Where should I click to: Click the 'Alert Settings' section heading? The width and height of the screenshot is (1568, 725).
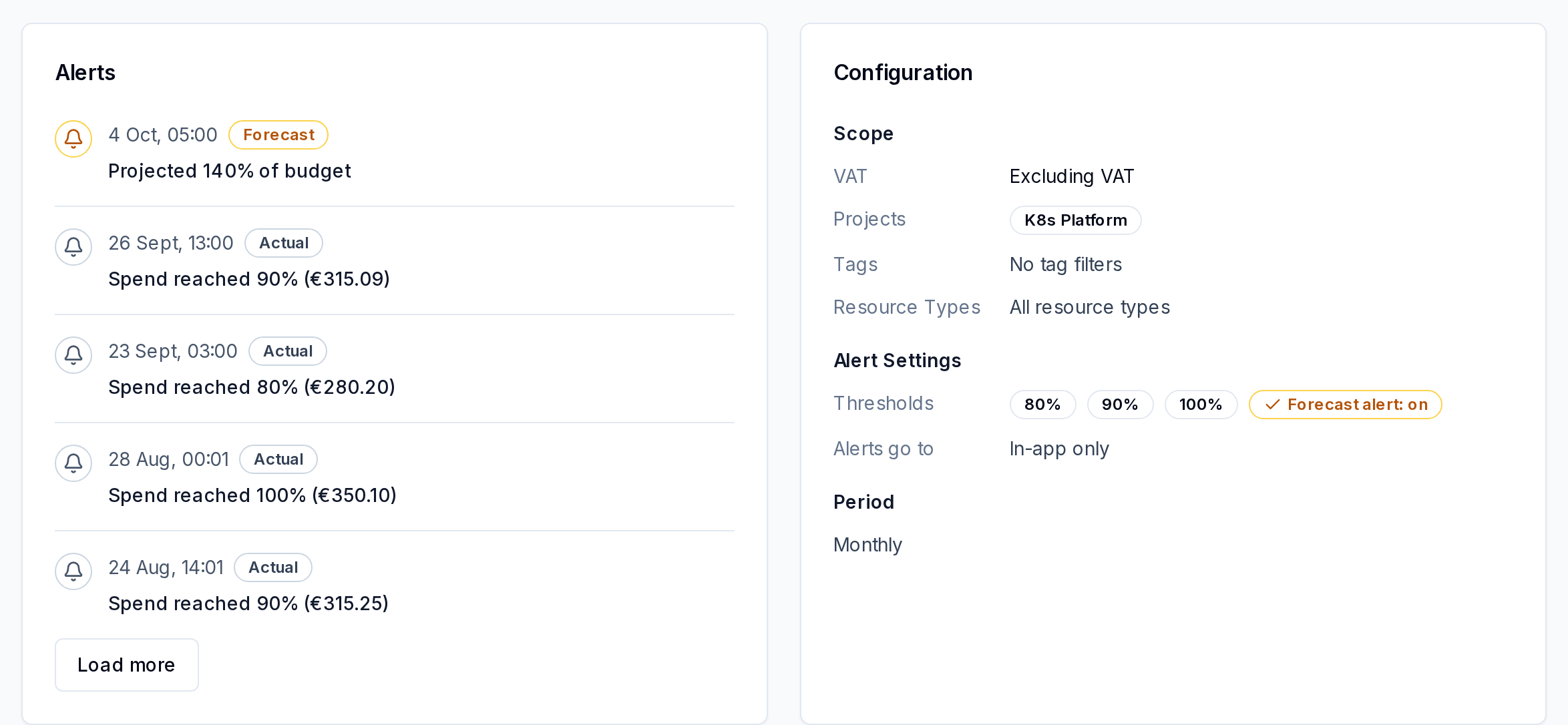pyautogui.click(x=898, y=360)
